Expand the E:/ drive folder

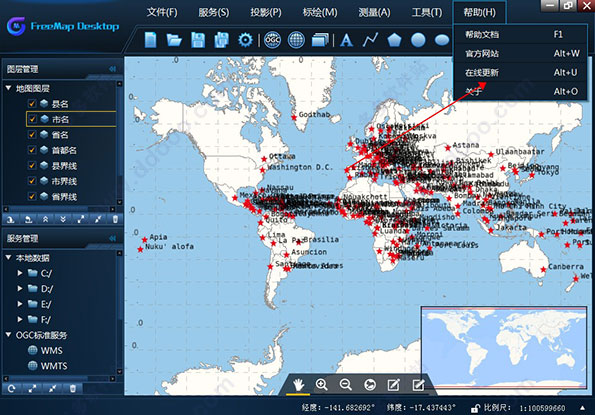point(20,304)
